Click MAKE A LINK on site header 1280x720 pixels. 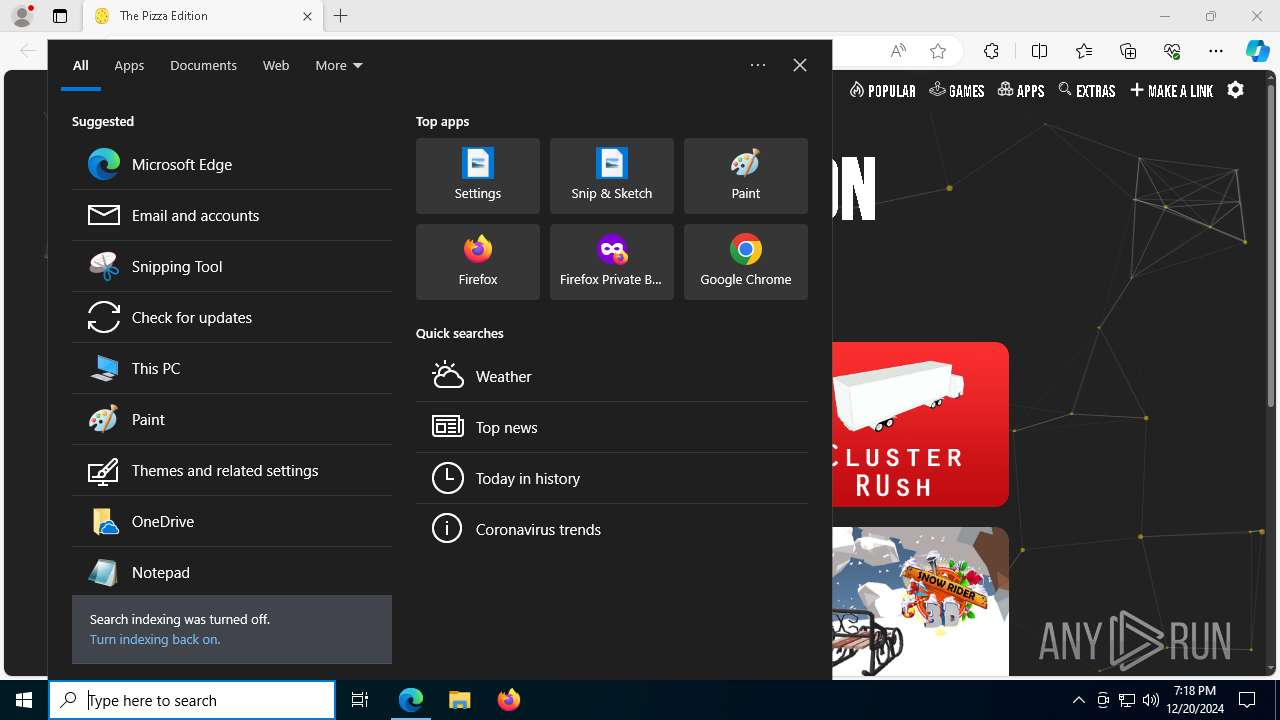(1171, 91)
